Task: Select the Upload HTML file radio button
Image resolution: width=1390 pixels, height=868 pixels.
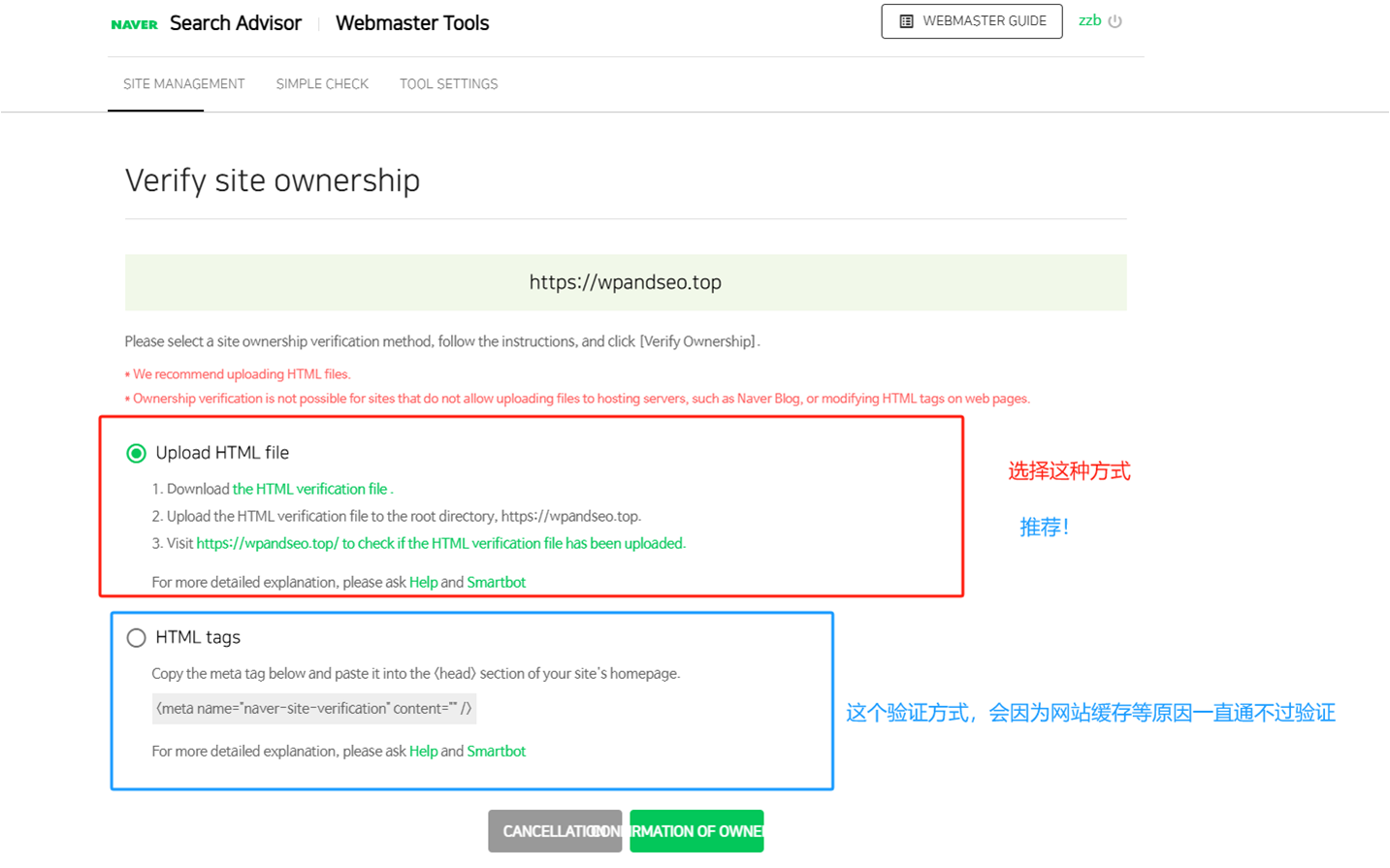Action: (x=137, y=453)
